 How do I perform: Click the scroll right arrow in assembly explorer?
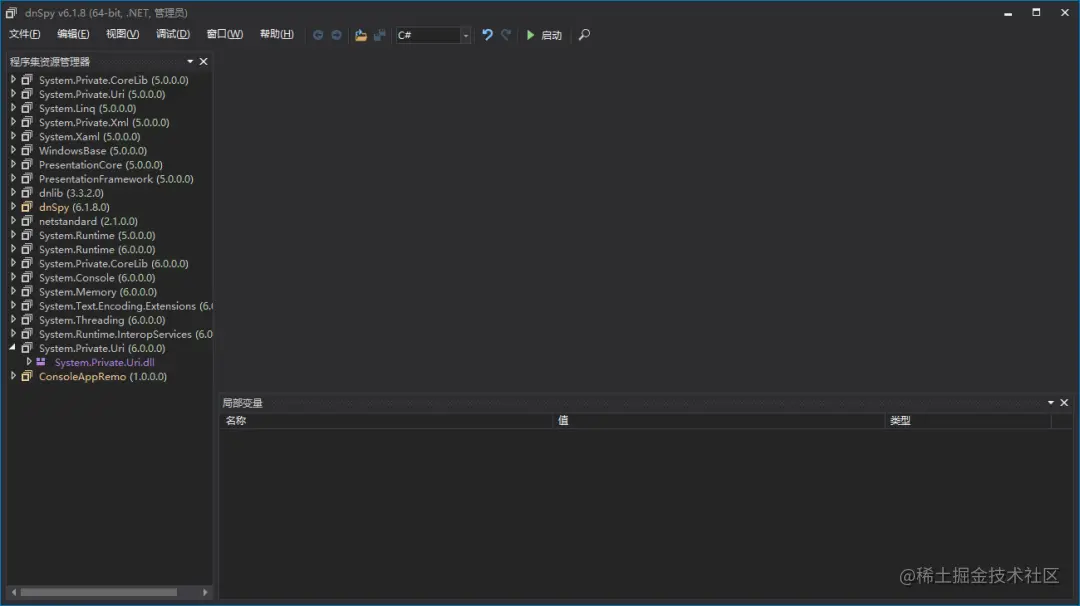point(205,592)
